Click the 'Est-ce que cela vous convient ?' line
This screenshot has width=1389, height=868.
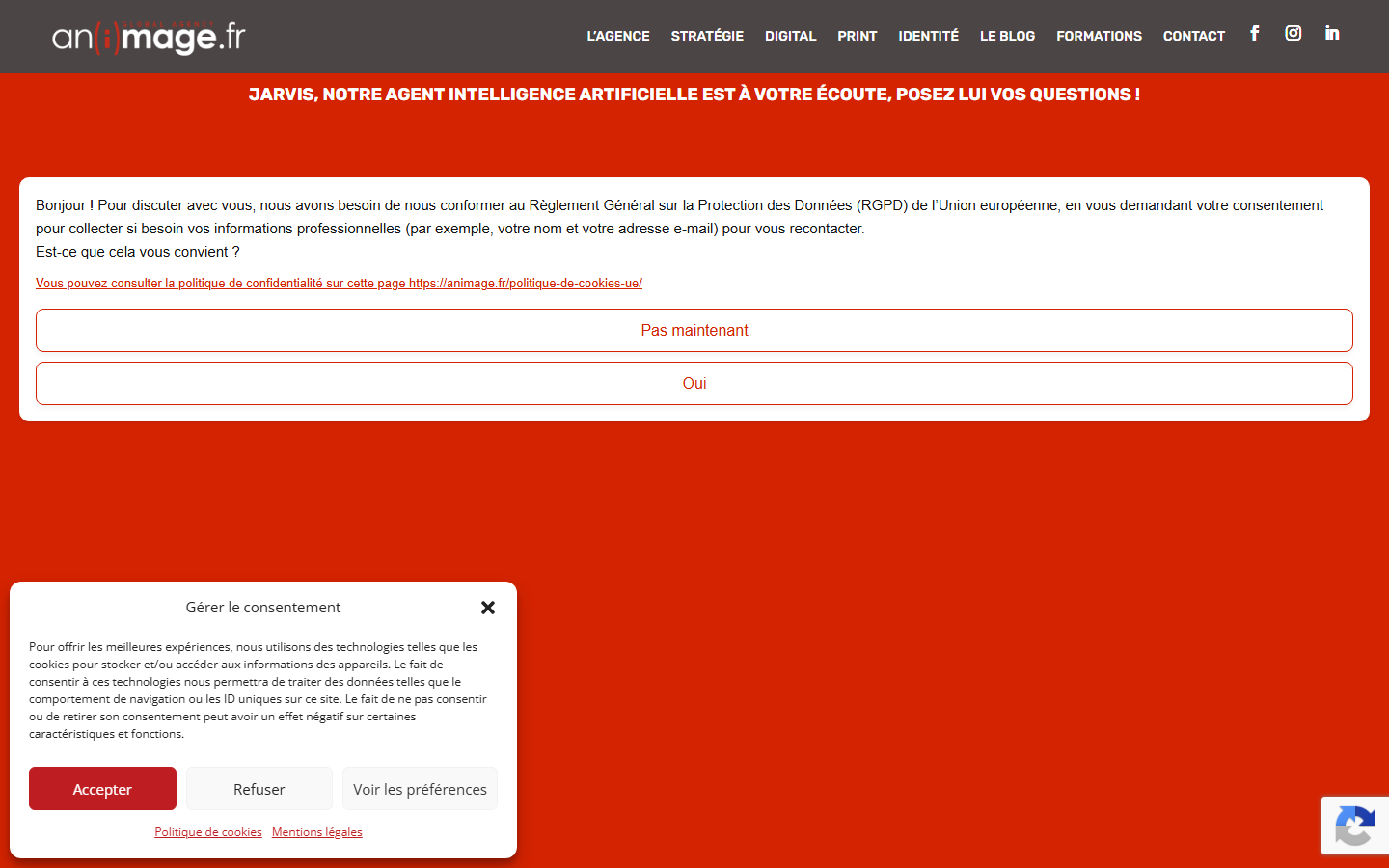pos(138,252)
